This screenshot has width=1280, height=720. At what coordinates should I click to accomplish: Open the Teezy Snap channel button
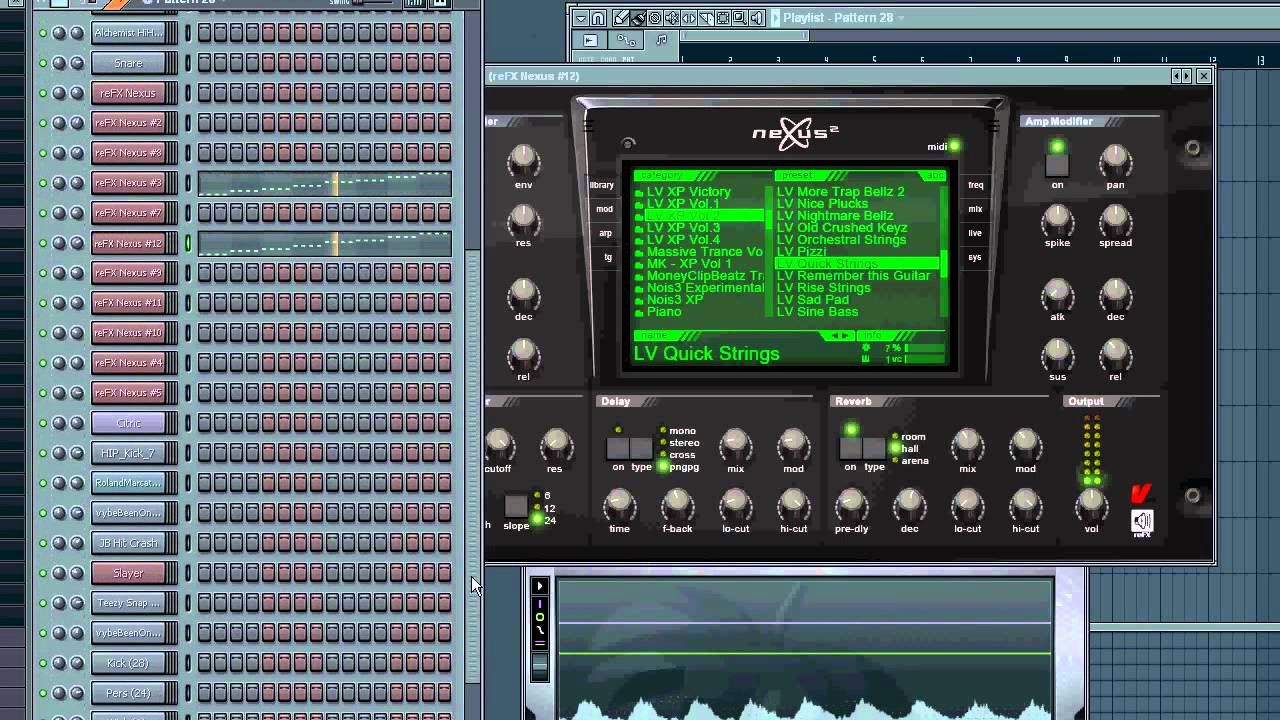pyautogui.click(x=128, y=603)
